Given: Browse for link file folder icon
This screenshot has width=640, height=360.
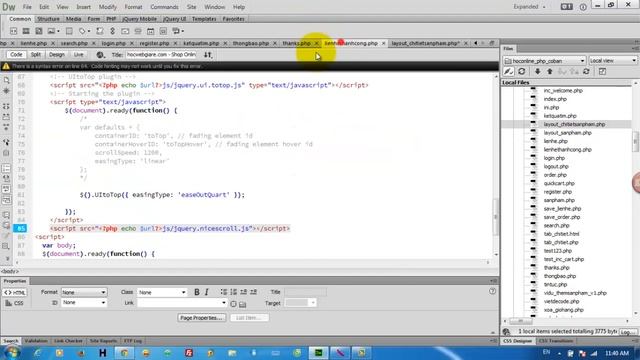Looking at the screenshot, I should point(242,304).
